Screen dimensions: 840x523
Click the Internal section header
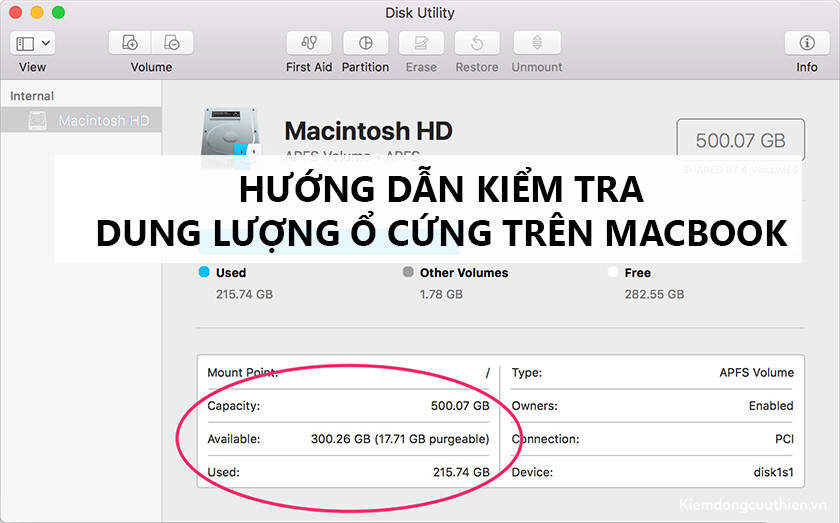pyautogui.click(x=32, y=96)
